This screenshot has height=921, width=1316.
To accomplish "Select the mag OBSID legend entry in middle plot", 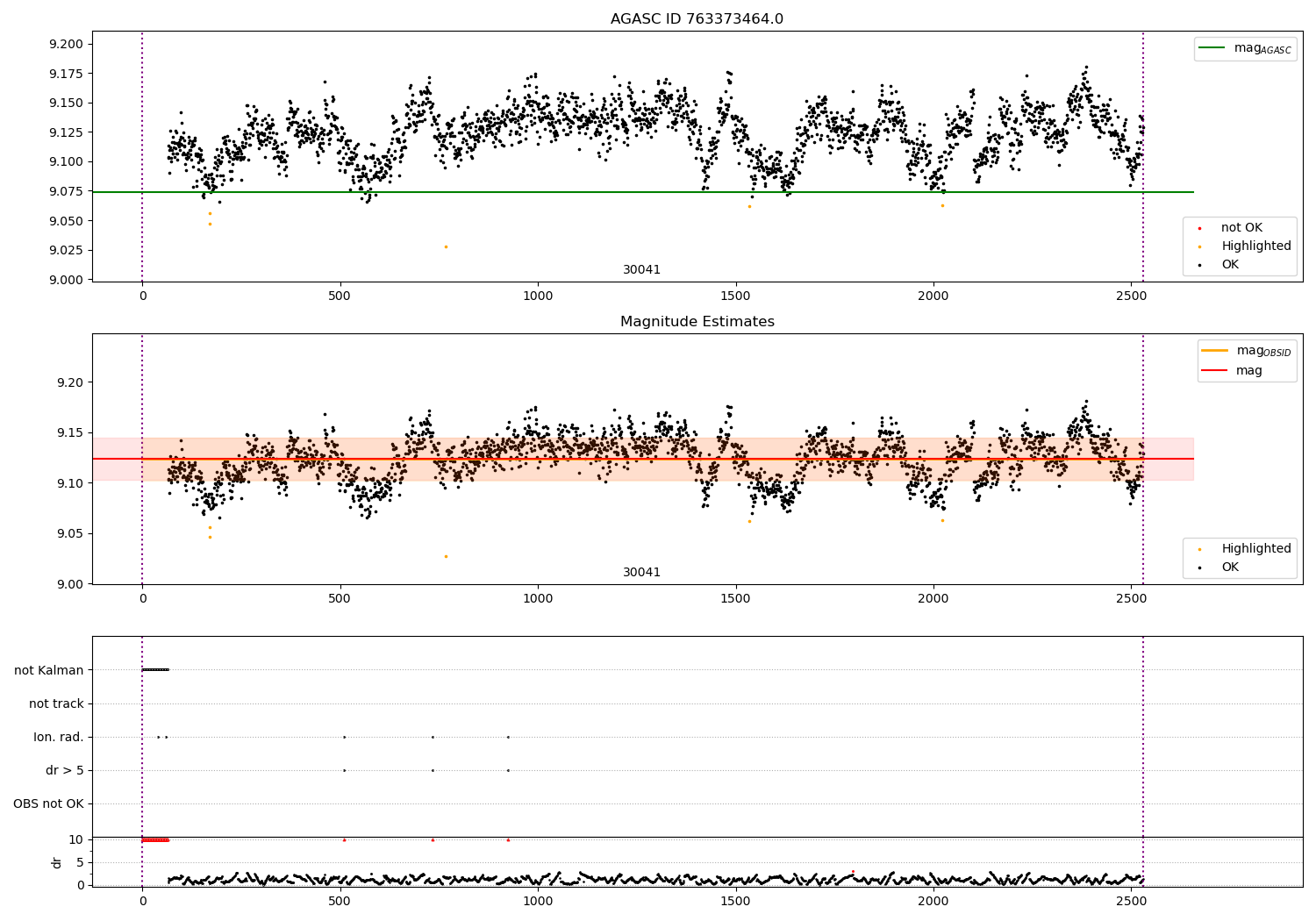I will (1247, 351).
